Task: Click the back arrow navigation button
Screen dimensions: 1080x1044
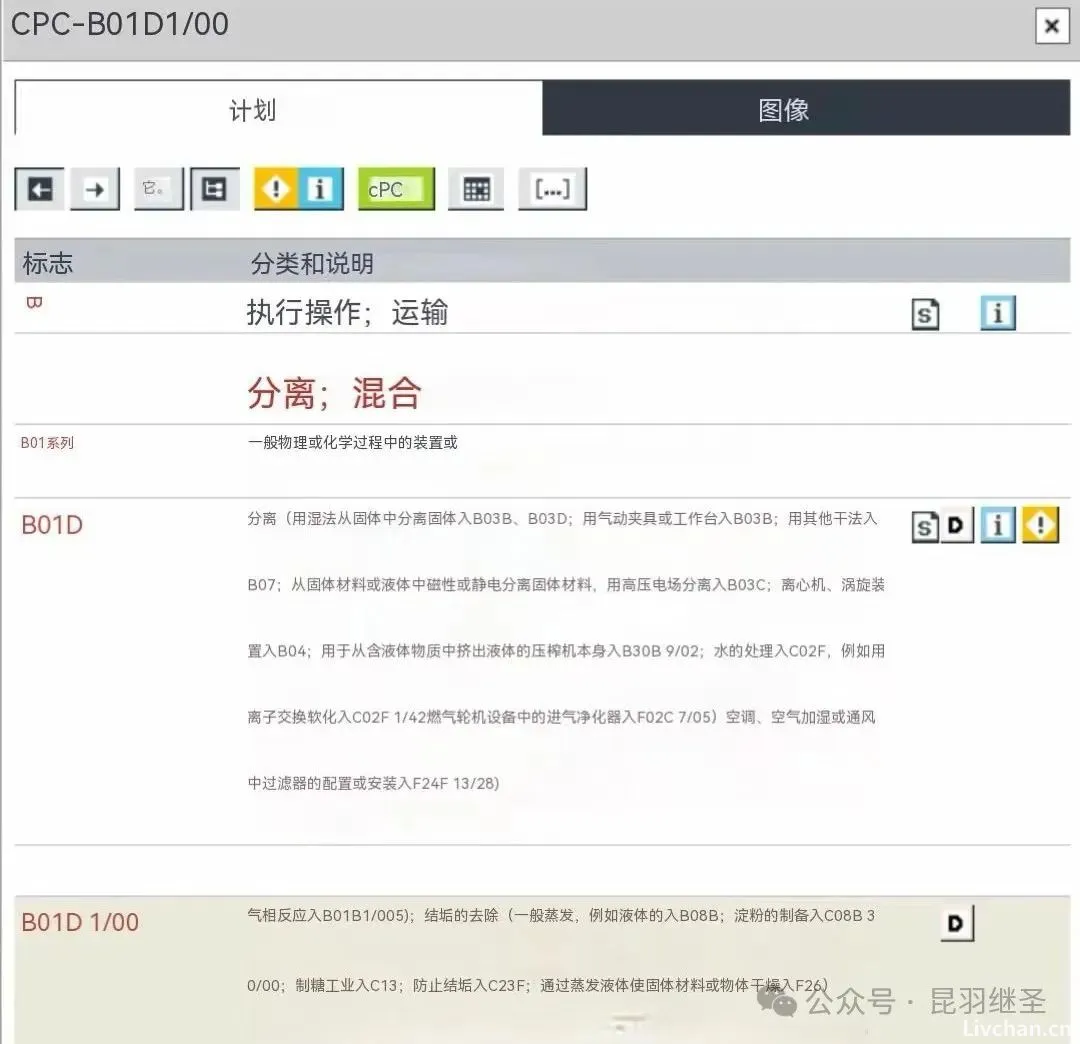Action: tap(40, 189)
